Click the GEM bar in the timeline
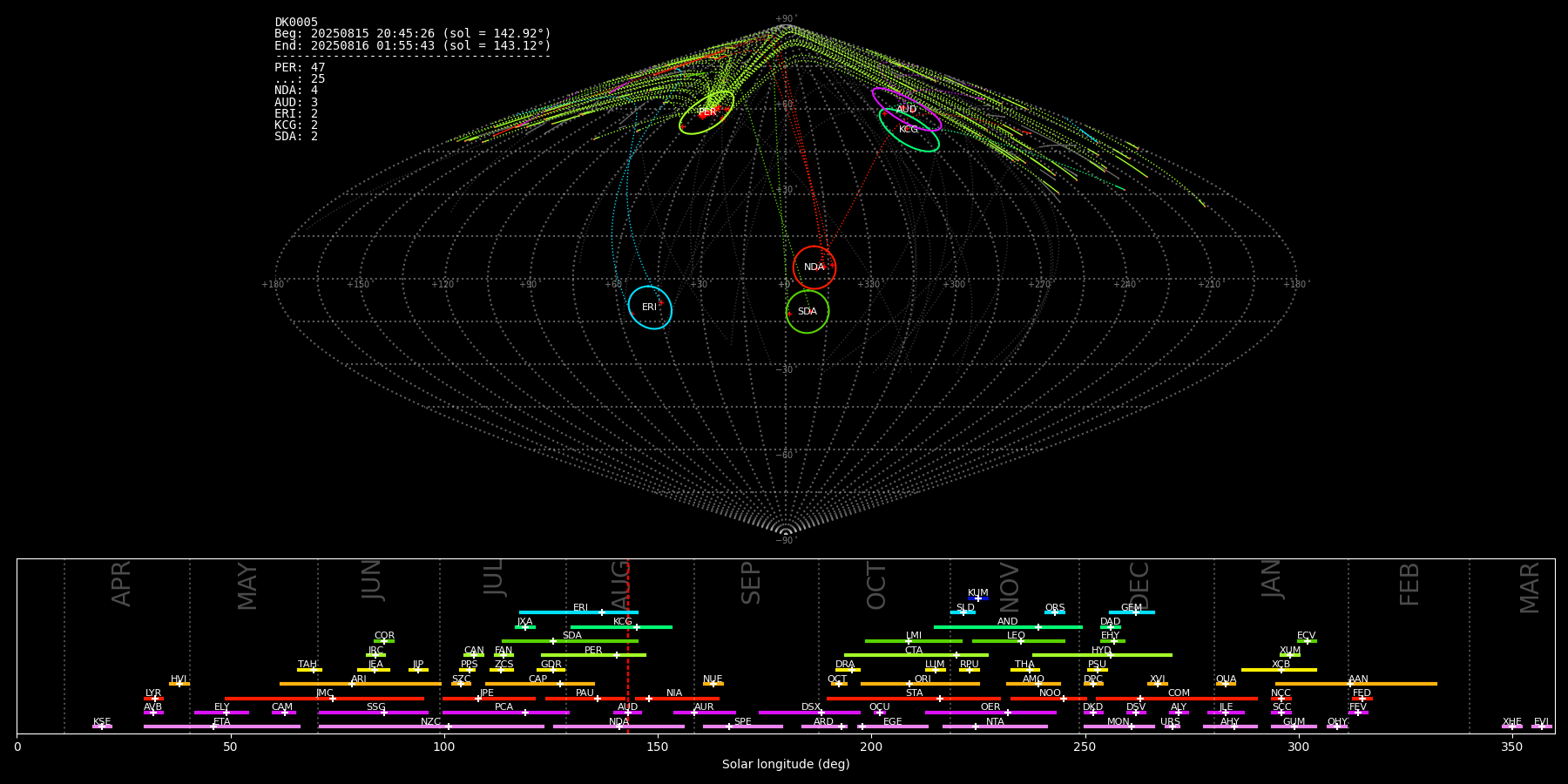The image size is (1568, 784). coord(1132,612)
